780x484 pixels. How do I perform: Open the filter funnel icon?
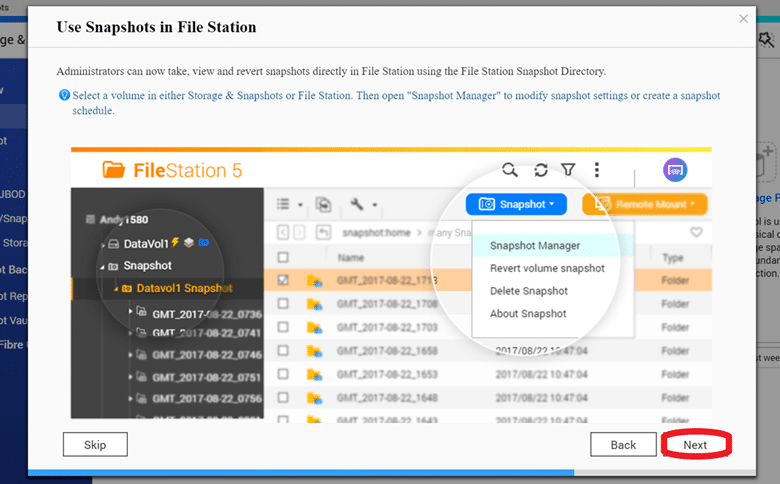[568, 170]
